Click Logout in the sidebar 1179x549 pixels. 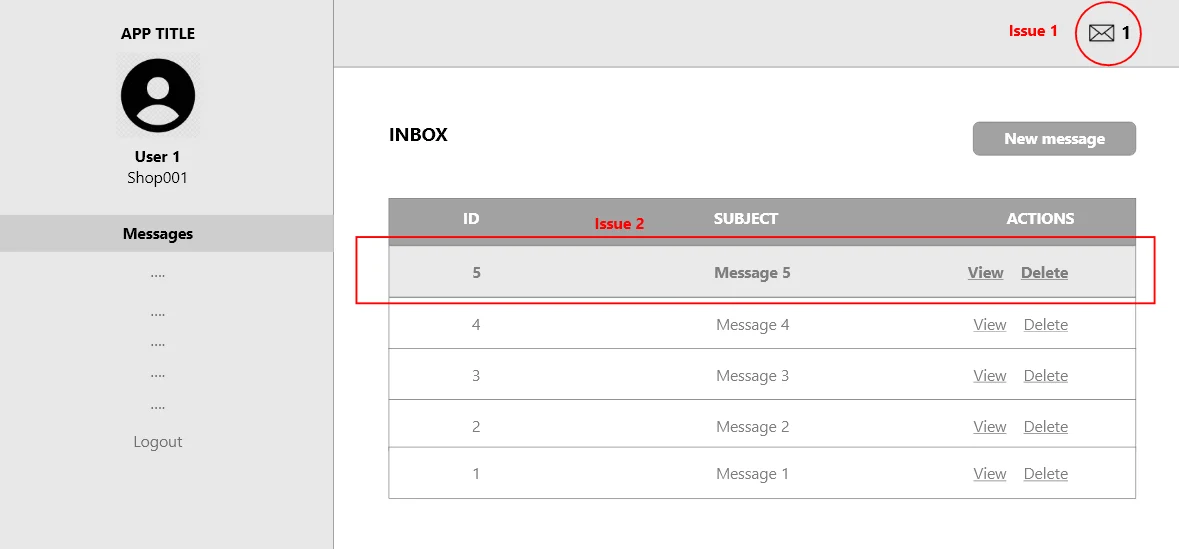[158, 441]
